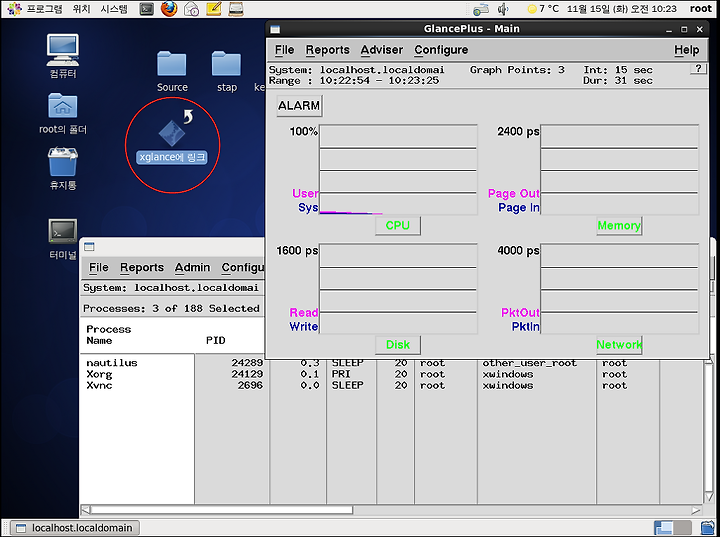Image resolution: width=720 pixels, height=537 pixels.
Task: Open File menu in process list window
Action: tap(99, 267)
